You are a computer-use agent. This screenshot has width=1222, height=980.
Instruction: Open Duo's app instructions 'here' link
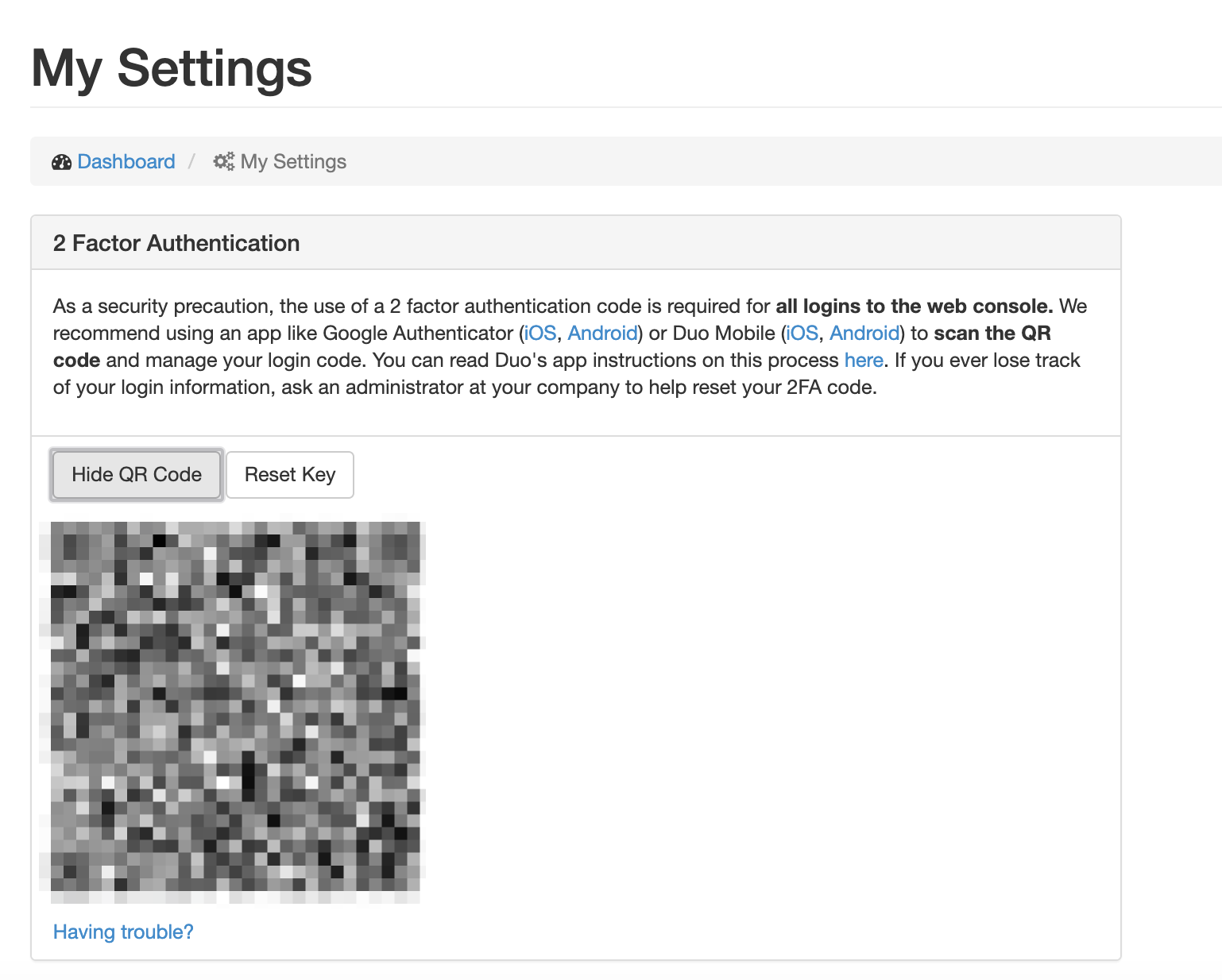coord(864,361)
